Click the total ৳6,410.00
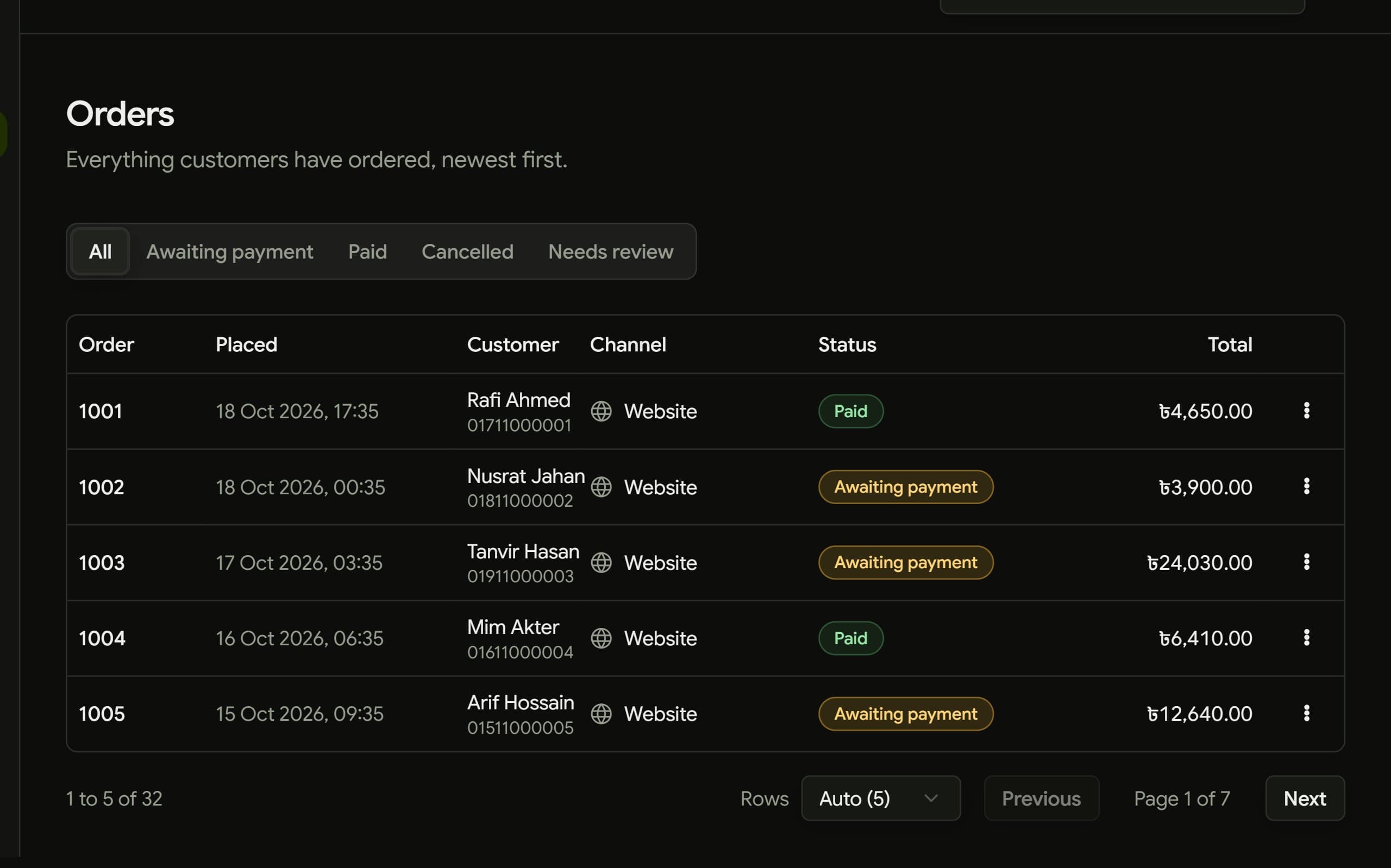1391x868 pixels. pos(1206,638)
